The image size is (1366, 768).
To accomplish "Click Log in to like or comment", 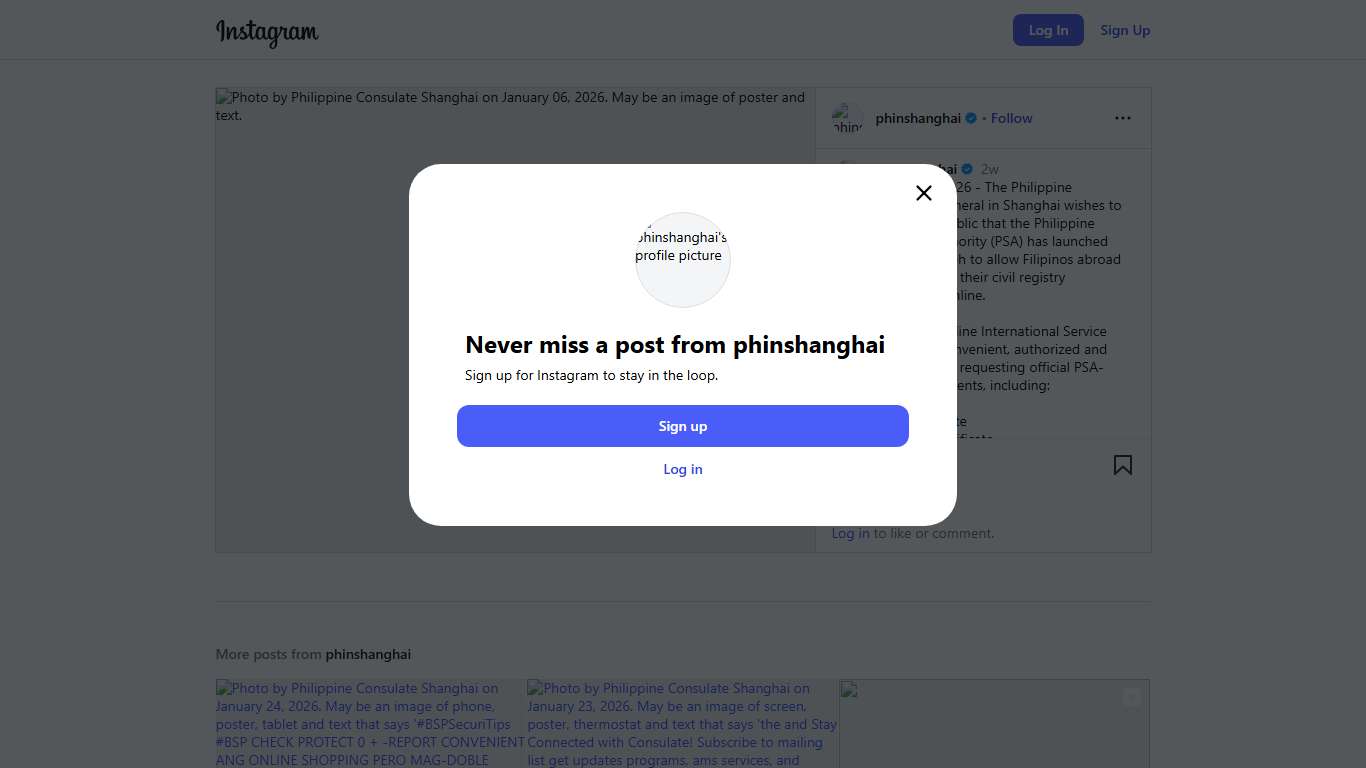I will 850,533.
